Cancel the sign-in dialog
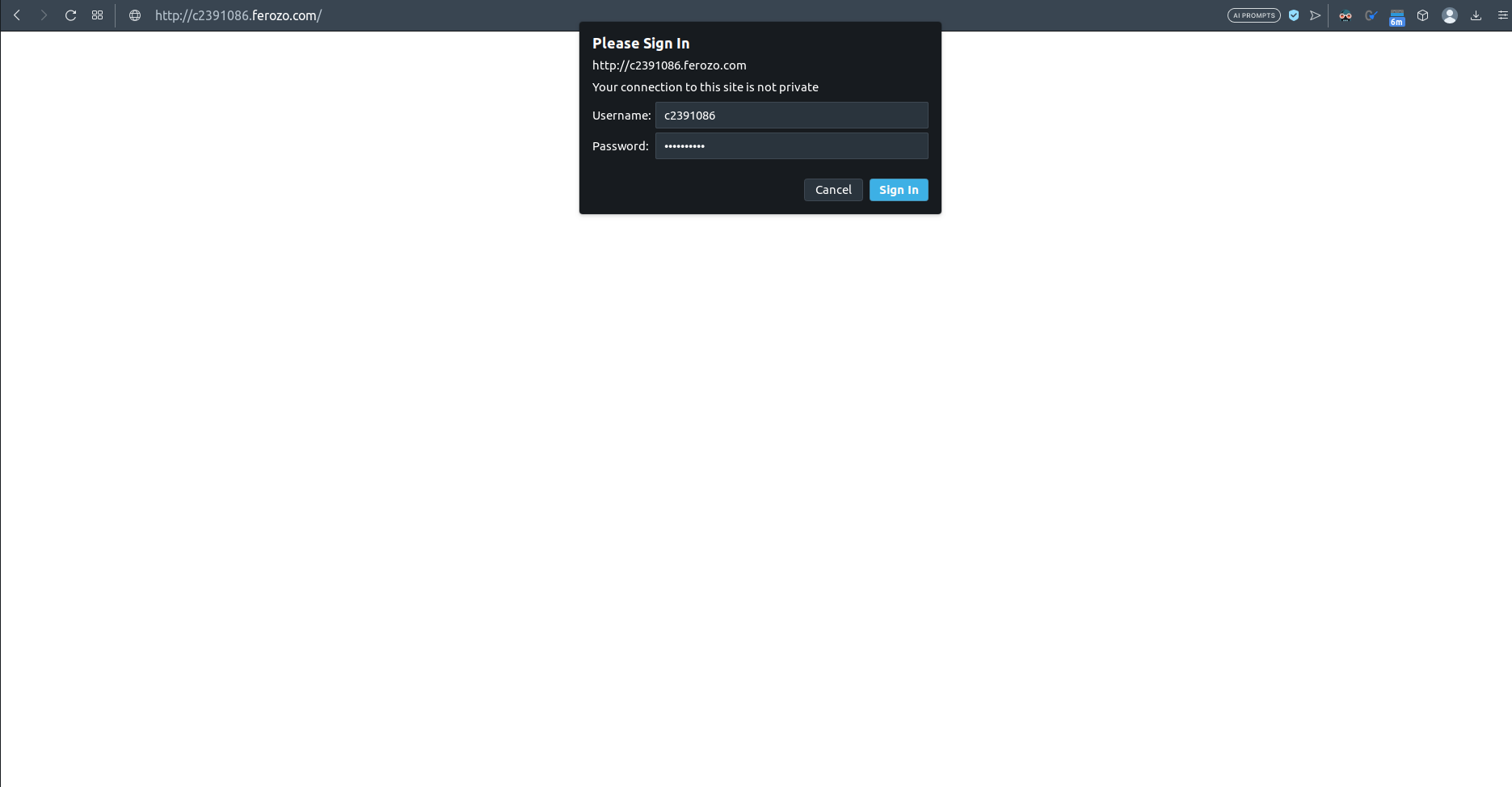The image size is (1512, 787). 833,190
